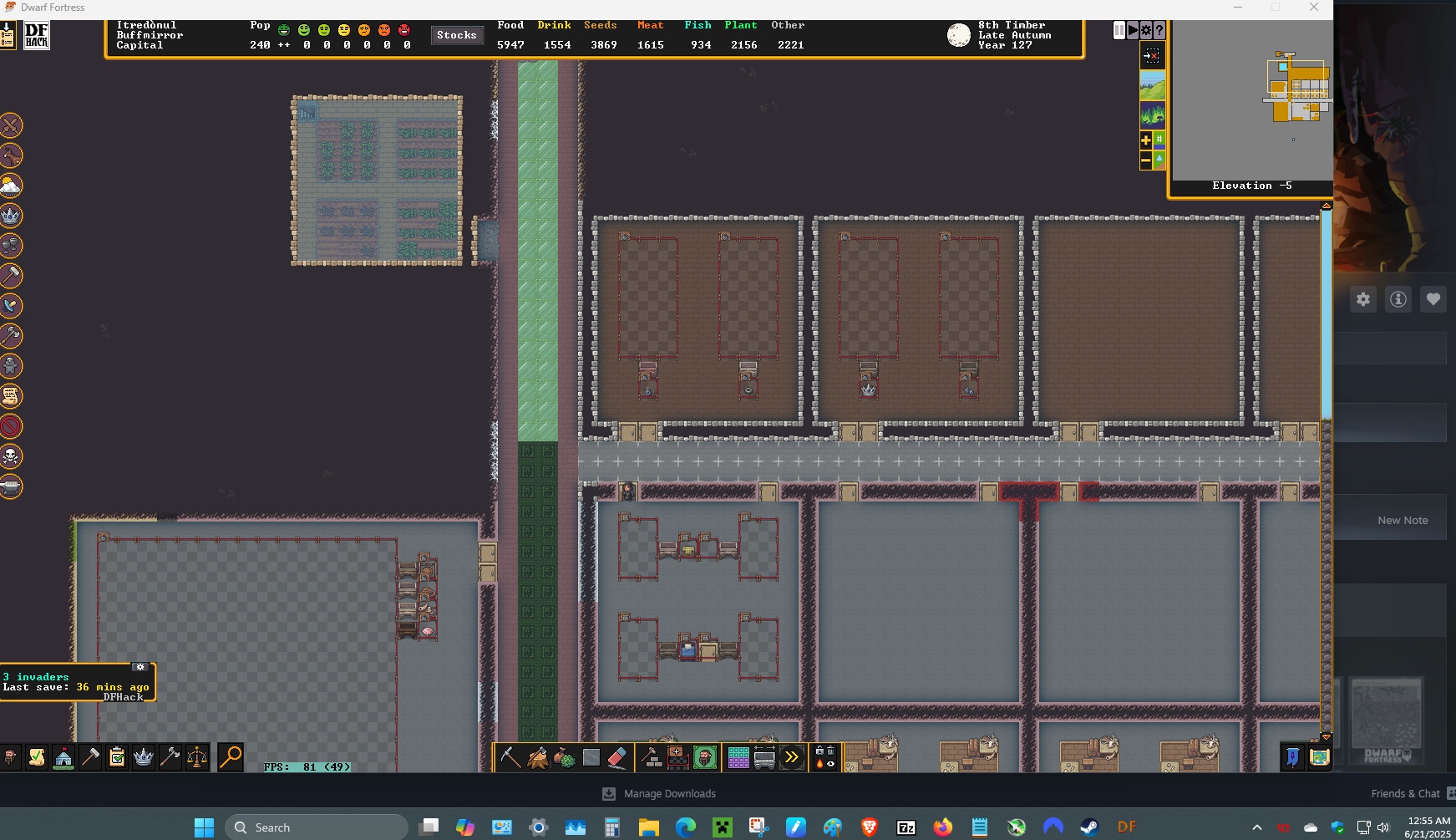This screenshot has width=1456, height=840.
Task: Click the taskbar Search box
Action: click(317, 827)
